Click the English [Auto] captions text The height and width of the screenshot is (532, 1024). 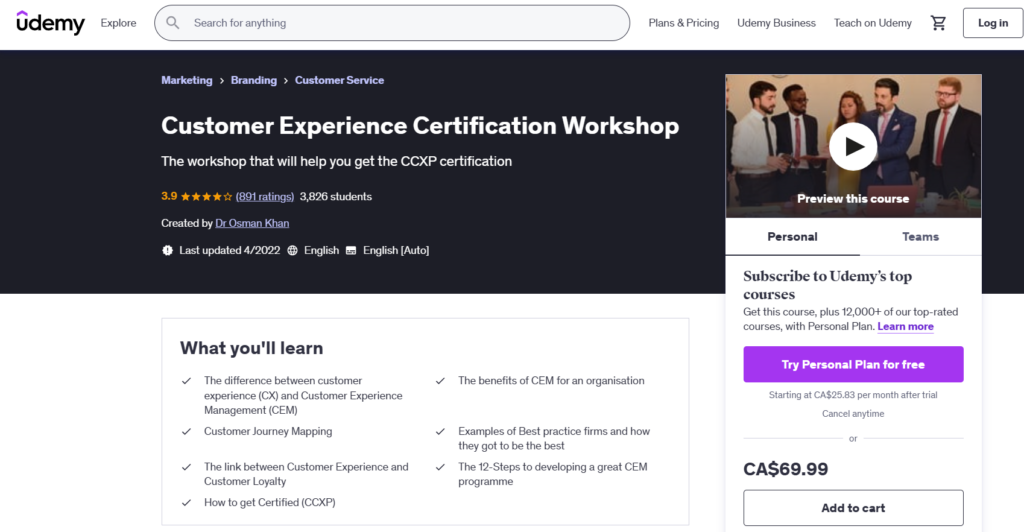click(396, 250)
